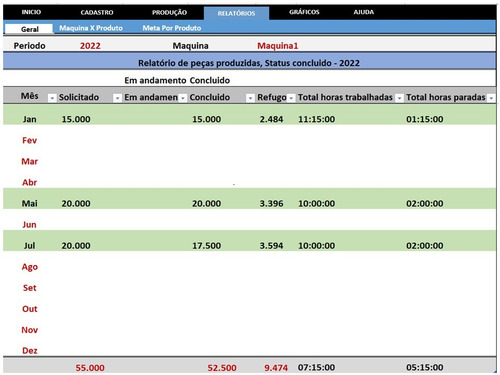The height and width of the screenshot is (375, 500).
Task: Select the Abr month label
Action: pos(29,182)
